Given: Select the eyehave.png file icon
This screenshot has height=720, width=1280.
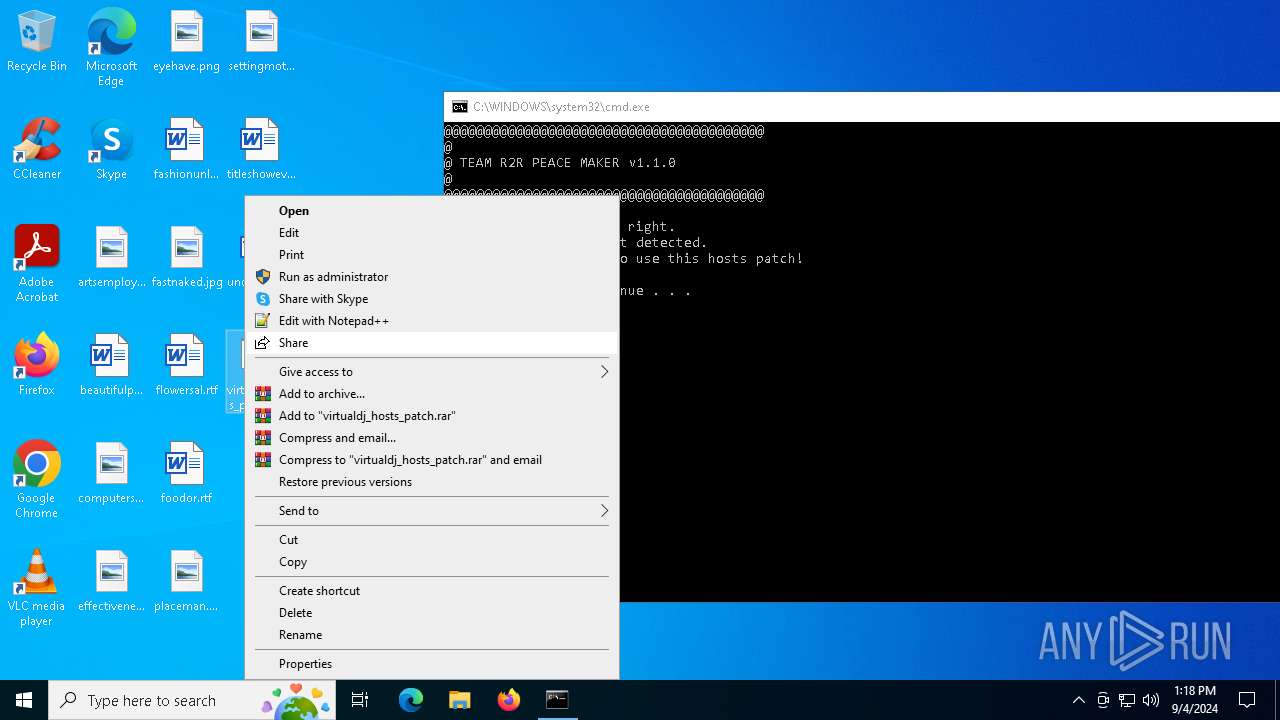Looking at the screenshot, I should 186,42.
